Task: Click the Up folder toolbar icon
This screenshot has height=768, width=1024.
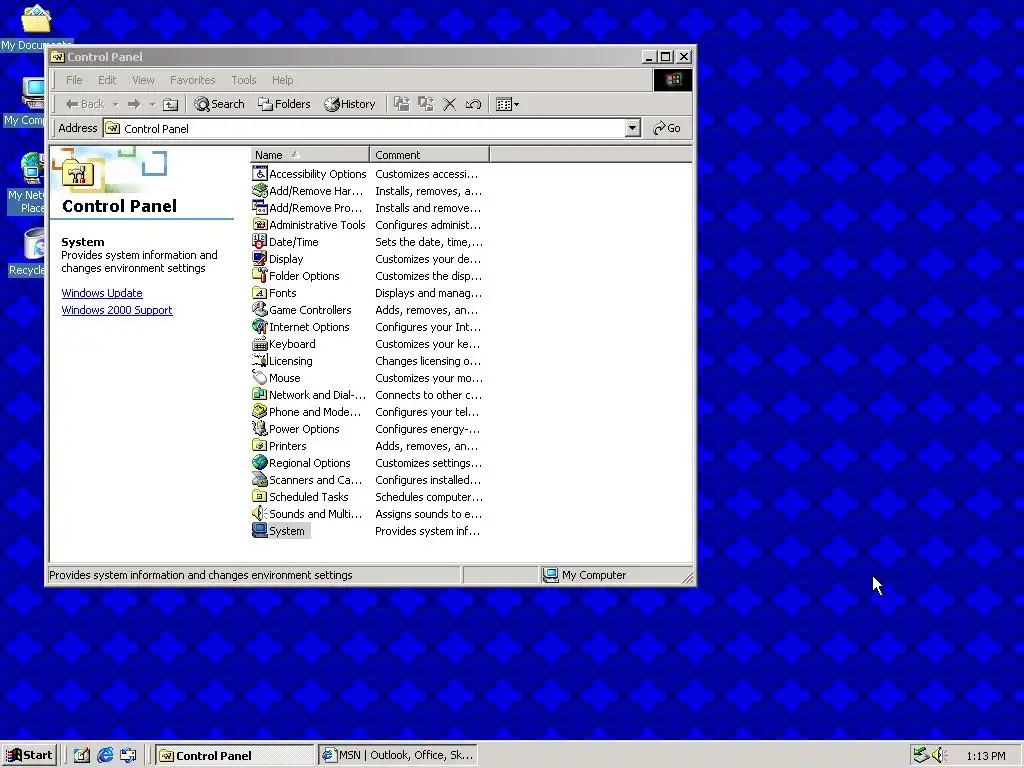Action: coord(170,104)
